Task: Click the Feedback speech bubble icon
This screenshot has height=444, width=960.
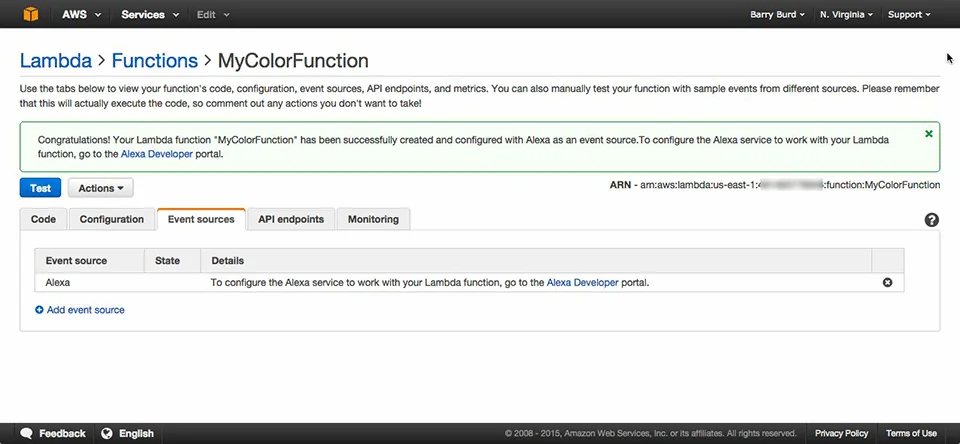Action: point(26,433)
